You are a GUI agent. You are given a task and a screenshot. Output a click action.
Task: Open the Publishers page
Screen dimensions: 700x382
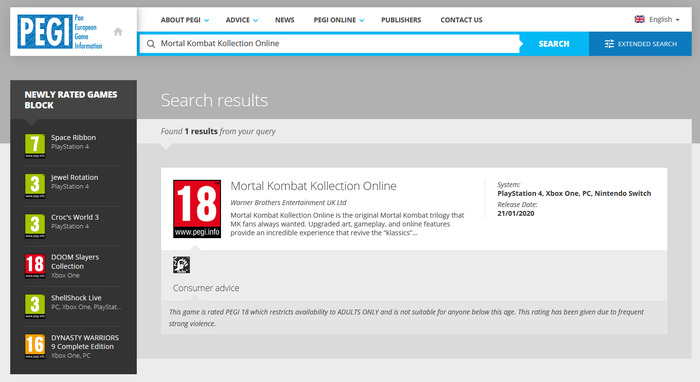tap(401, 20)
